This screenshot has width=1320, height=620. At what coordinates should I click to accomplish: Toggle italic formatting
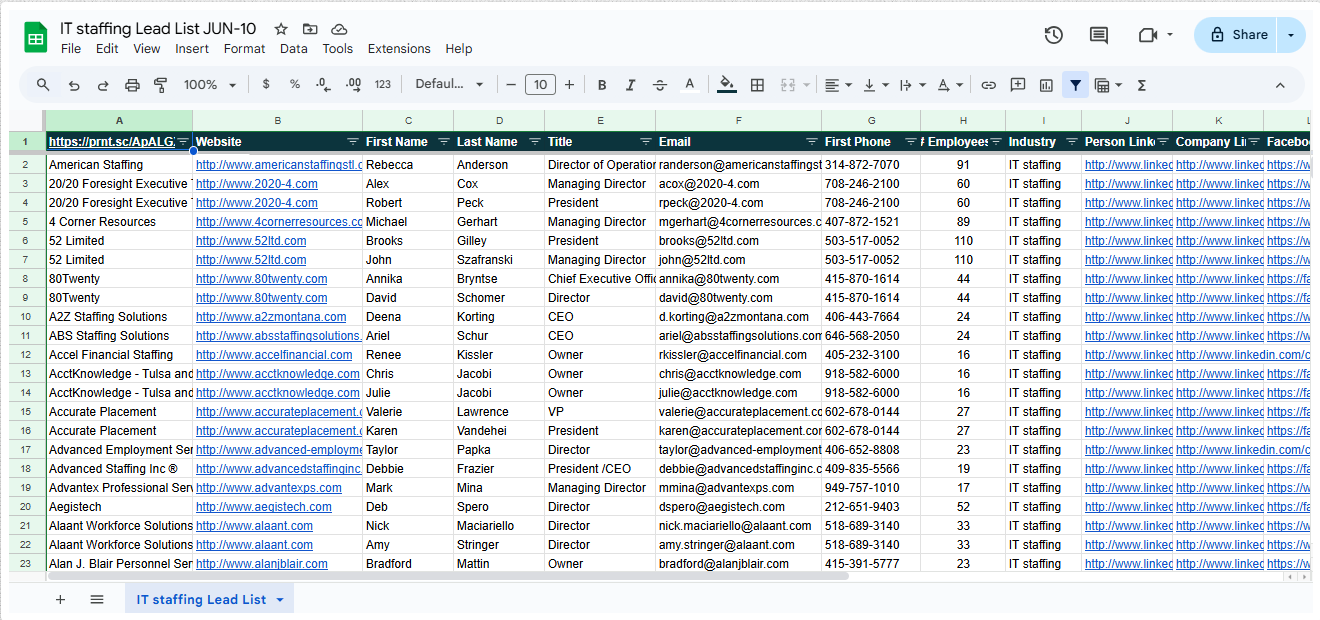631,85
